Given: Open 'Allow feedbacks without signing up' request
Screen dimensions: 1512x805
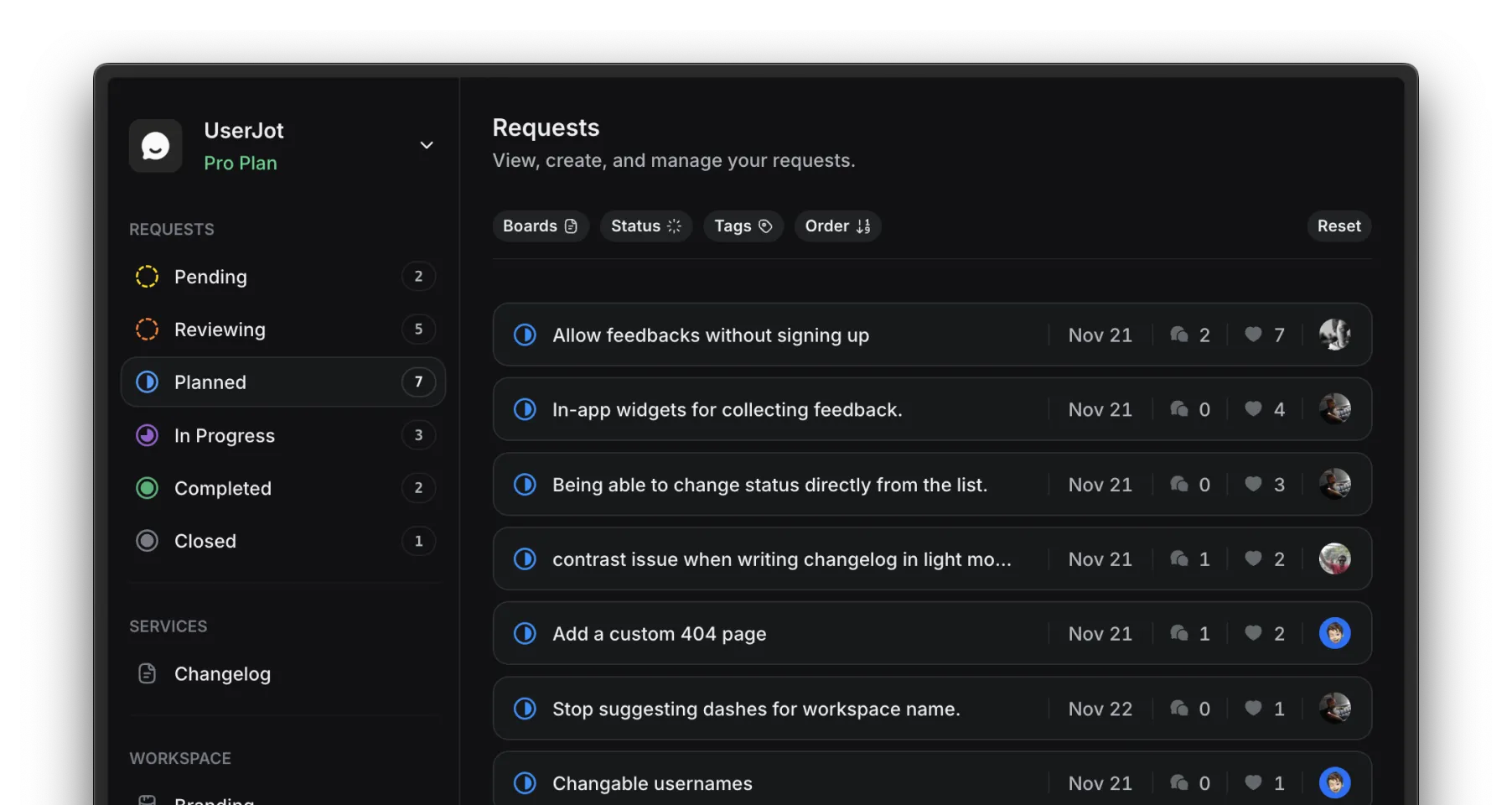Looking at the screenshot, I should (932, 335).
